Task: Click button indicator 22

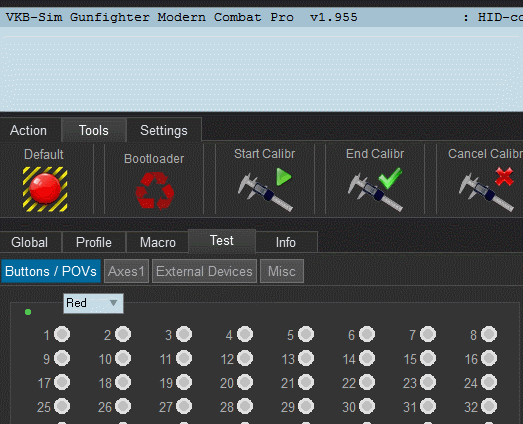Action: (x=367, y=382)
